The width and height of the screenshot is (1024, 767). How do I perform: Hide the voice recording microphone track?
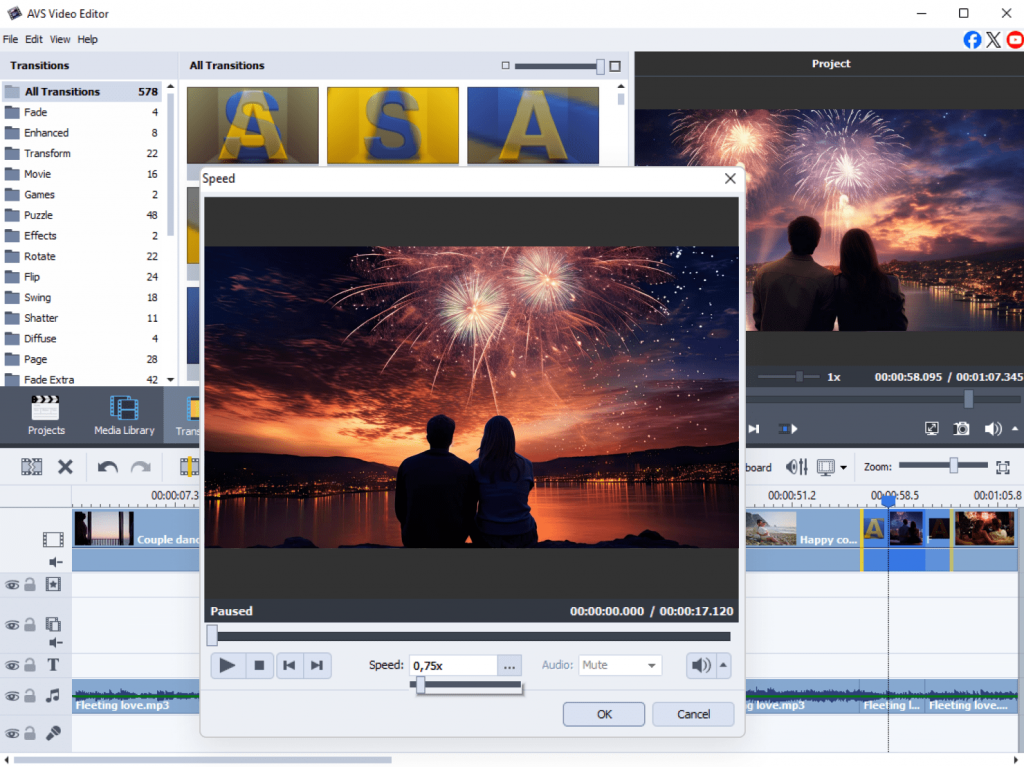pos(12,733)
